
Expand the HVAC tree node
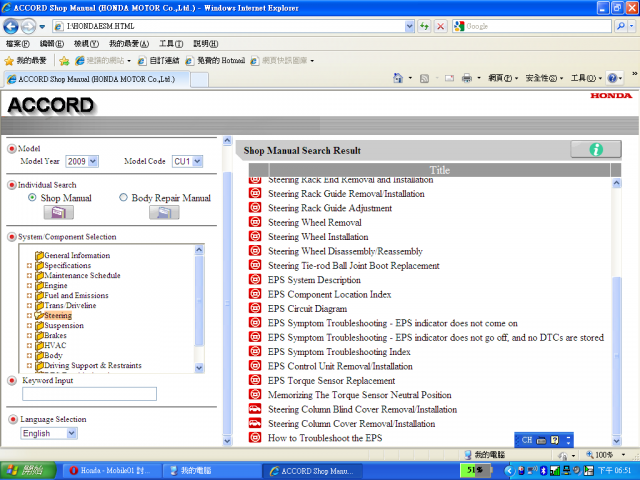29,345
